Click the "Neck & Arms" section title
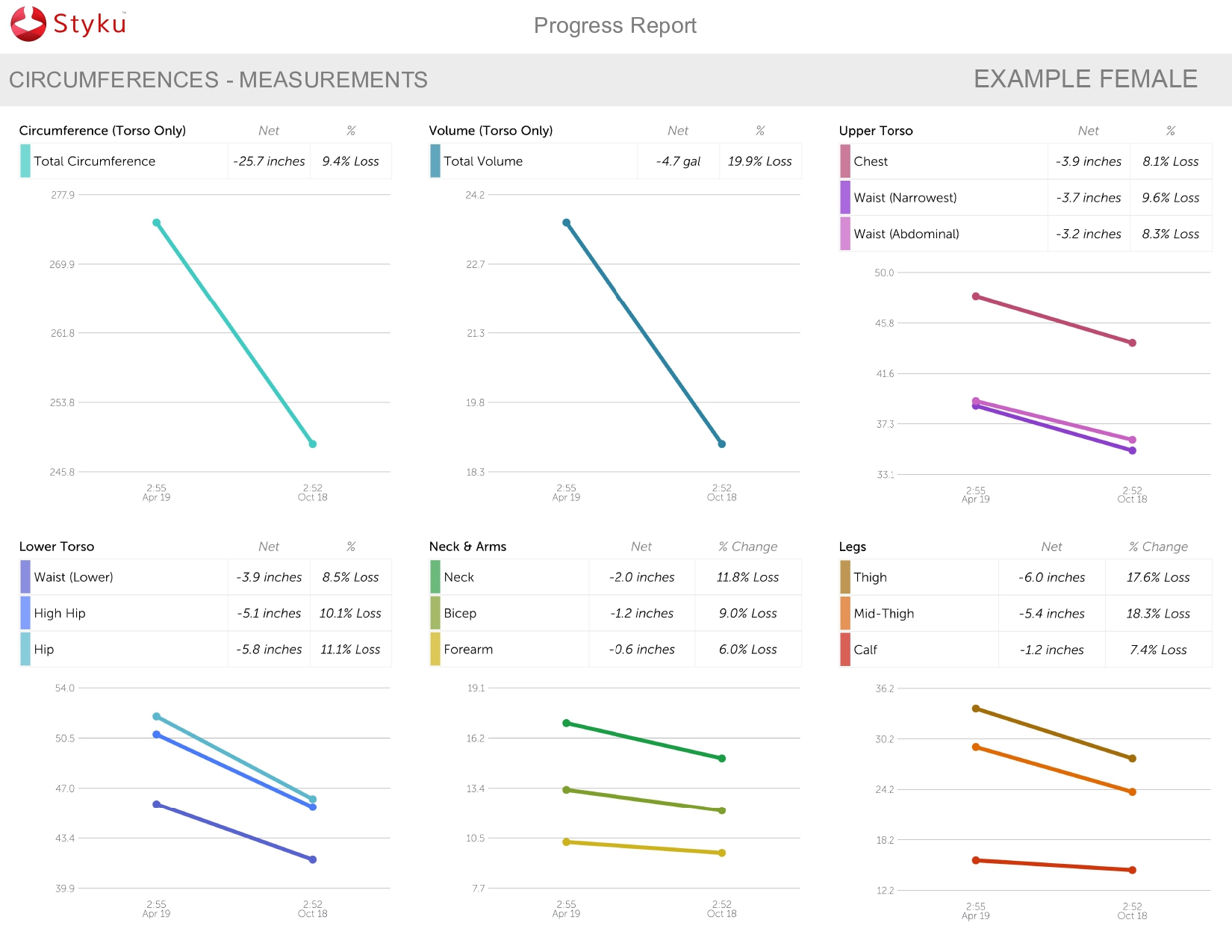 click(x=467, y=547)
